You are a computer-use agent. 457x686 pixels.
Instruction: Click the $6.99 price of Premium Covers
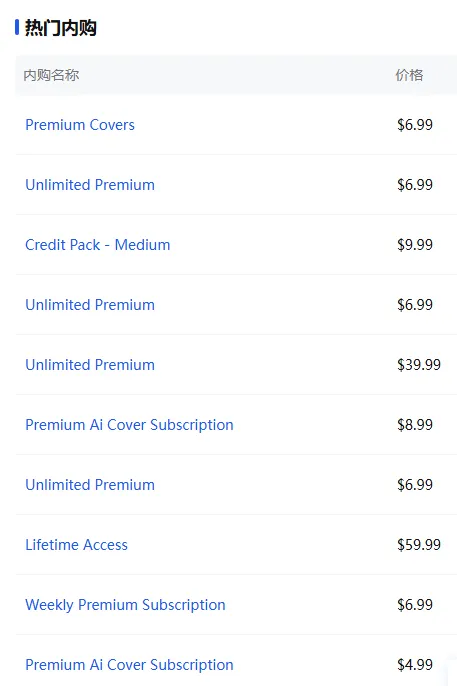tap(415, 125)
